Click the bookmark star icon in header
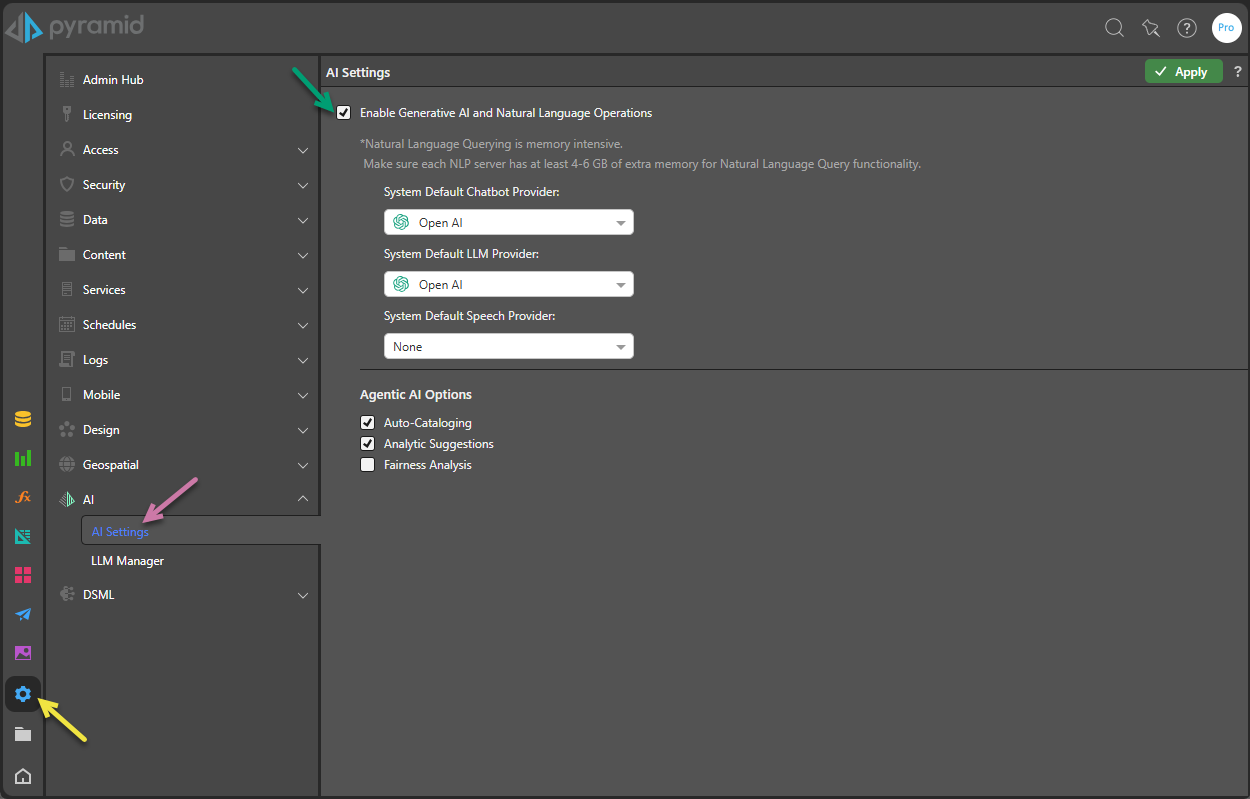This screenshot has height=799, width=1250. (1150, 28)
